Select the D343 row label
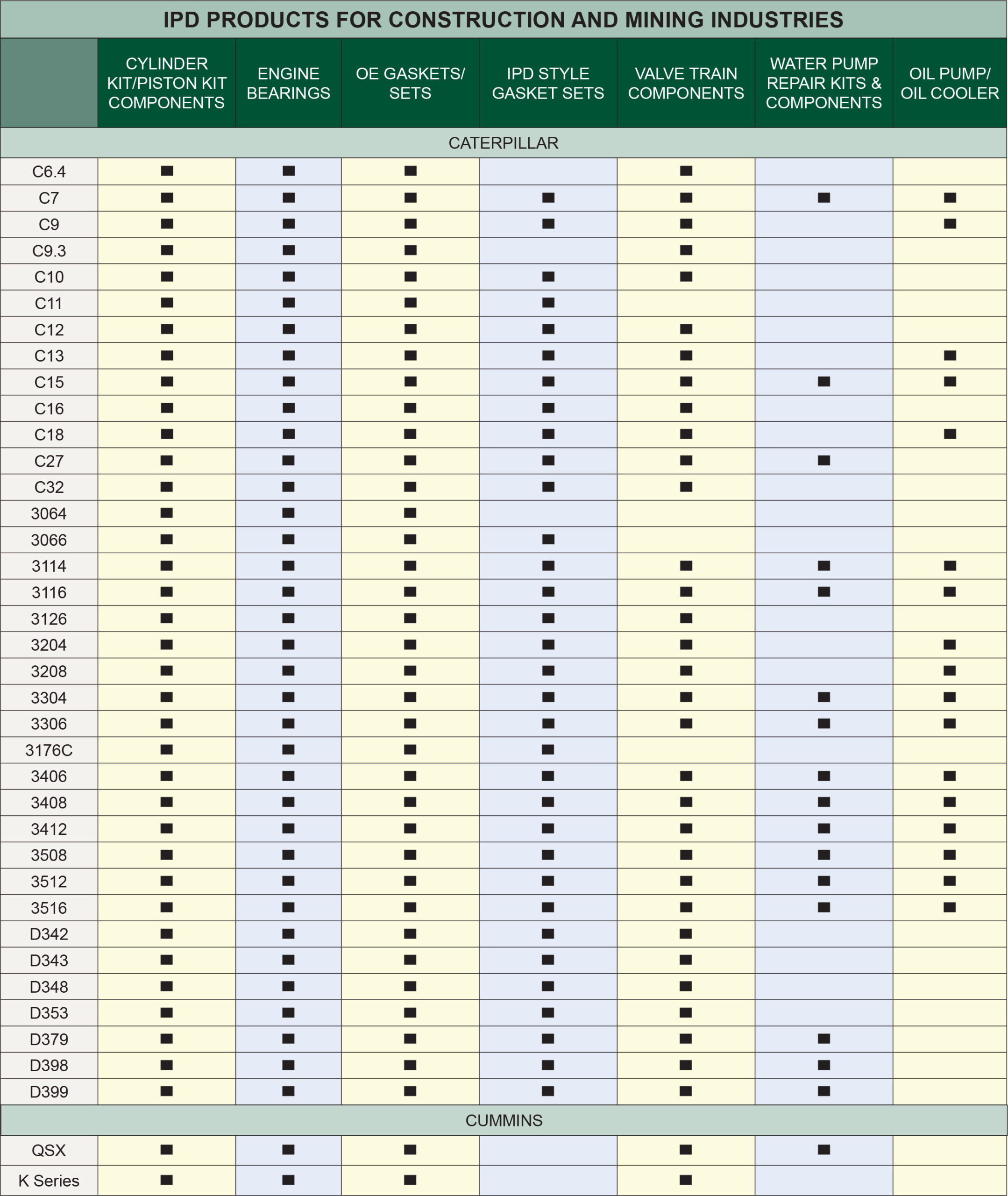This screenshot has height=1196, width=1008. (49, 960)
